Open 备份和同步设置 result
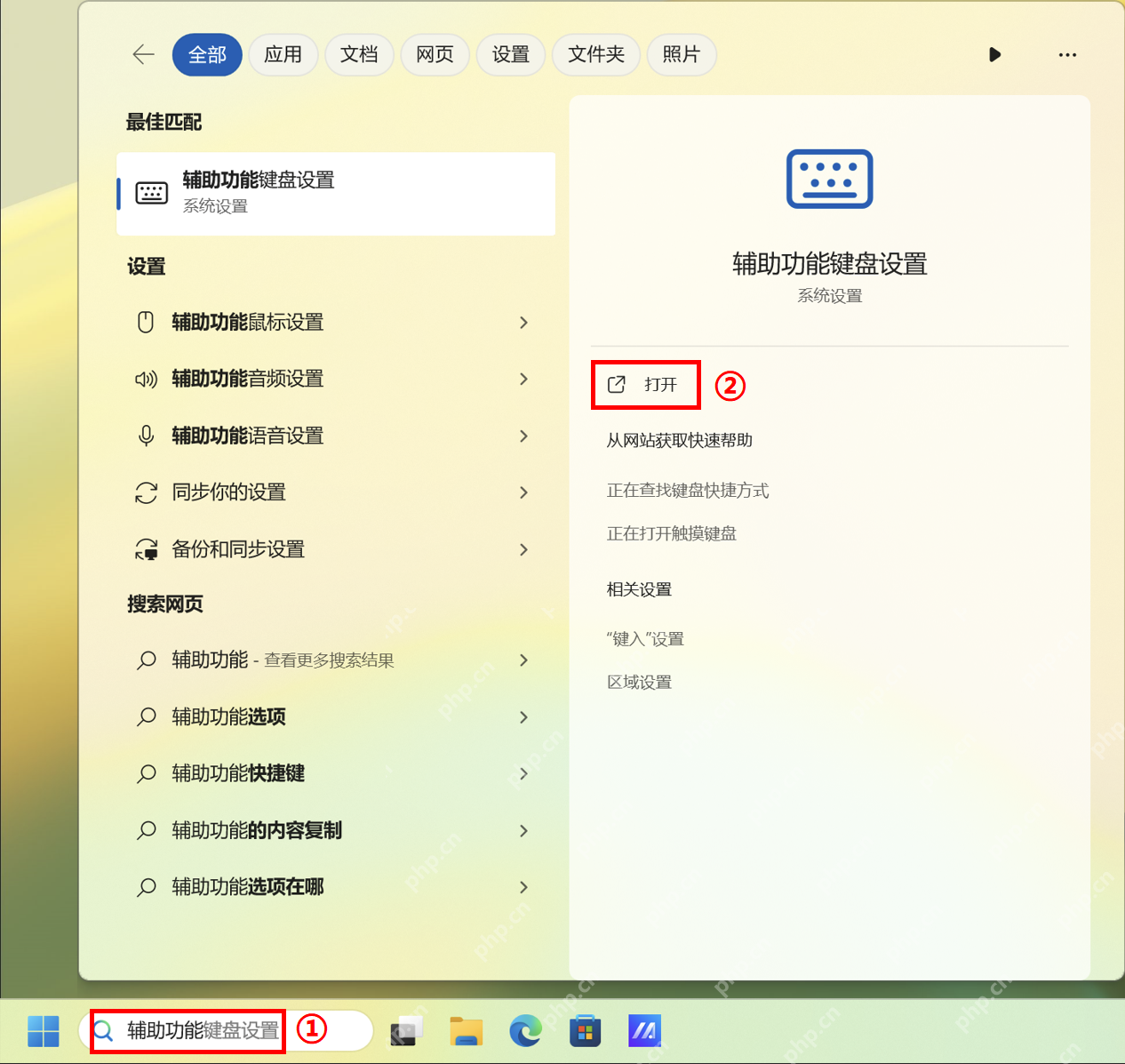The width and height of the screenshot is (1125, 1064). pos(336,549)
